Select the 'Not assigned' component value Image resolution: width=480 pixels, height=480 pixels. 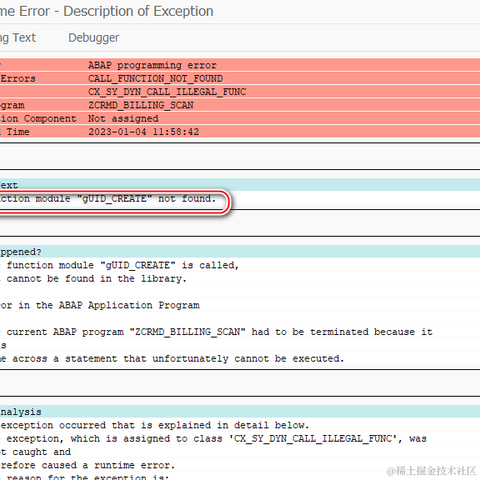click(123, 119)
